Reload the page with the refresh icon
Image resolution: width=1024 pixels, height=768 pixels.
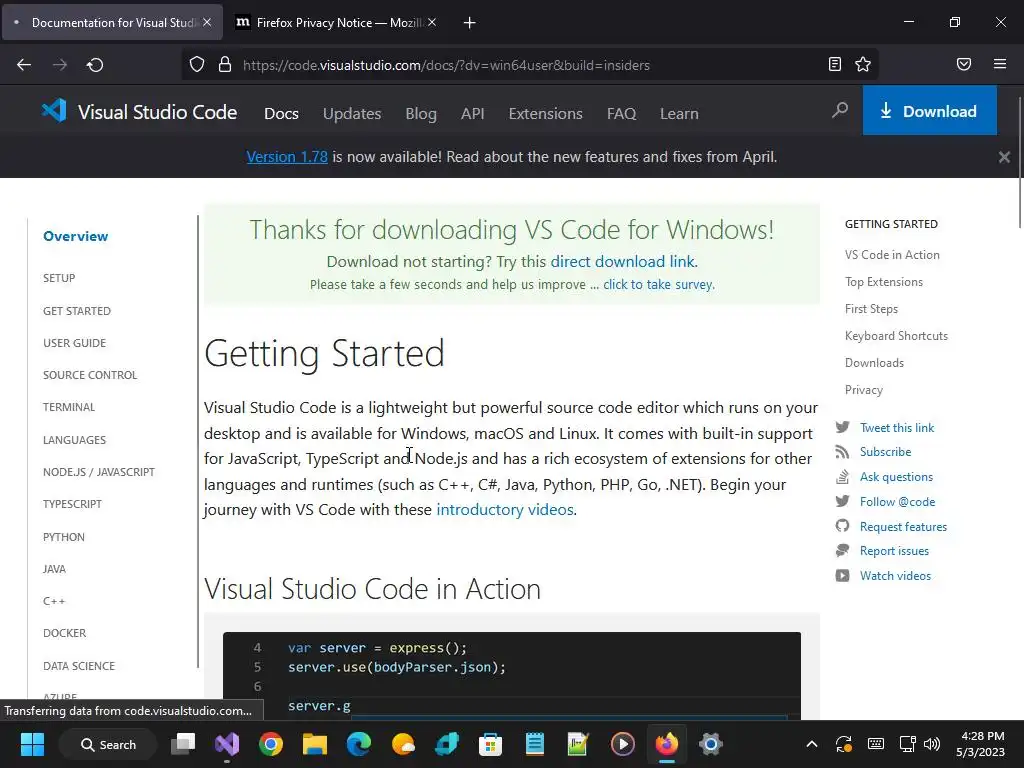pos(95,65)
